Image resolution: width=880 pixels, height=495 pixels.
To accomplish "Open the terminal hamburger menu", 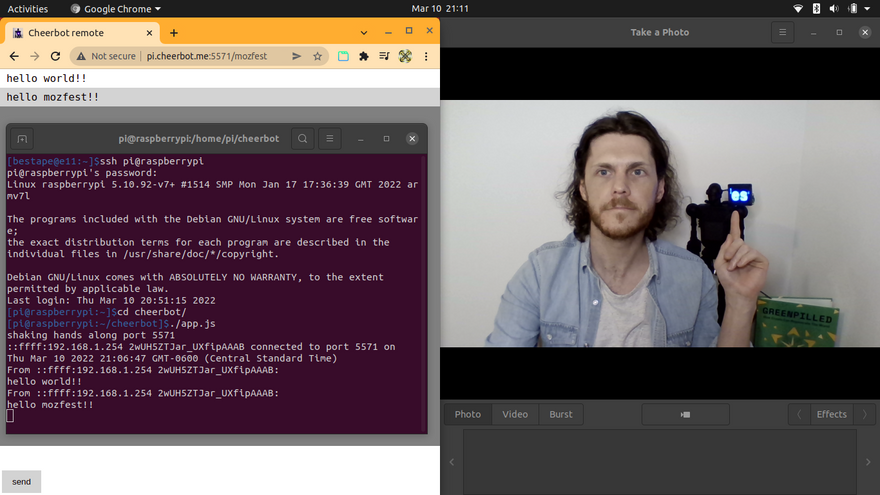I will (330, 138).
